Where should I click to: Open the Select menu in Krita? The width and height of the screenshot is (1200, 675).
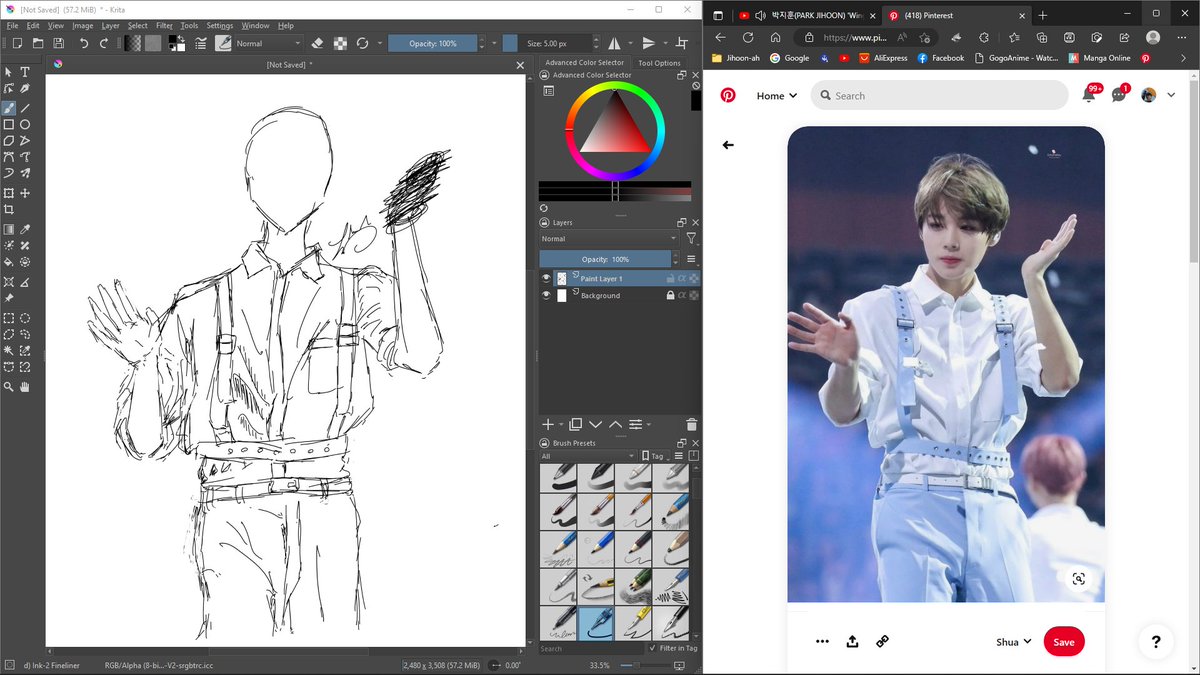tap(137, 25)
